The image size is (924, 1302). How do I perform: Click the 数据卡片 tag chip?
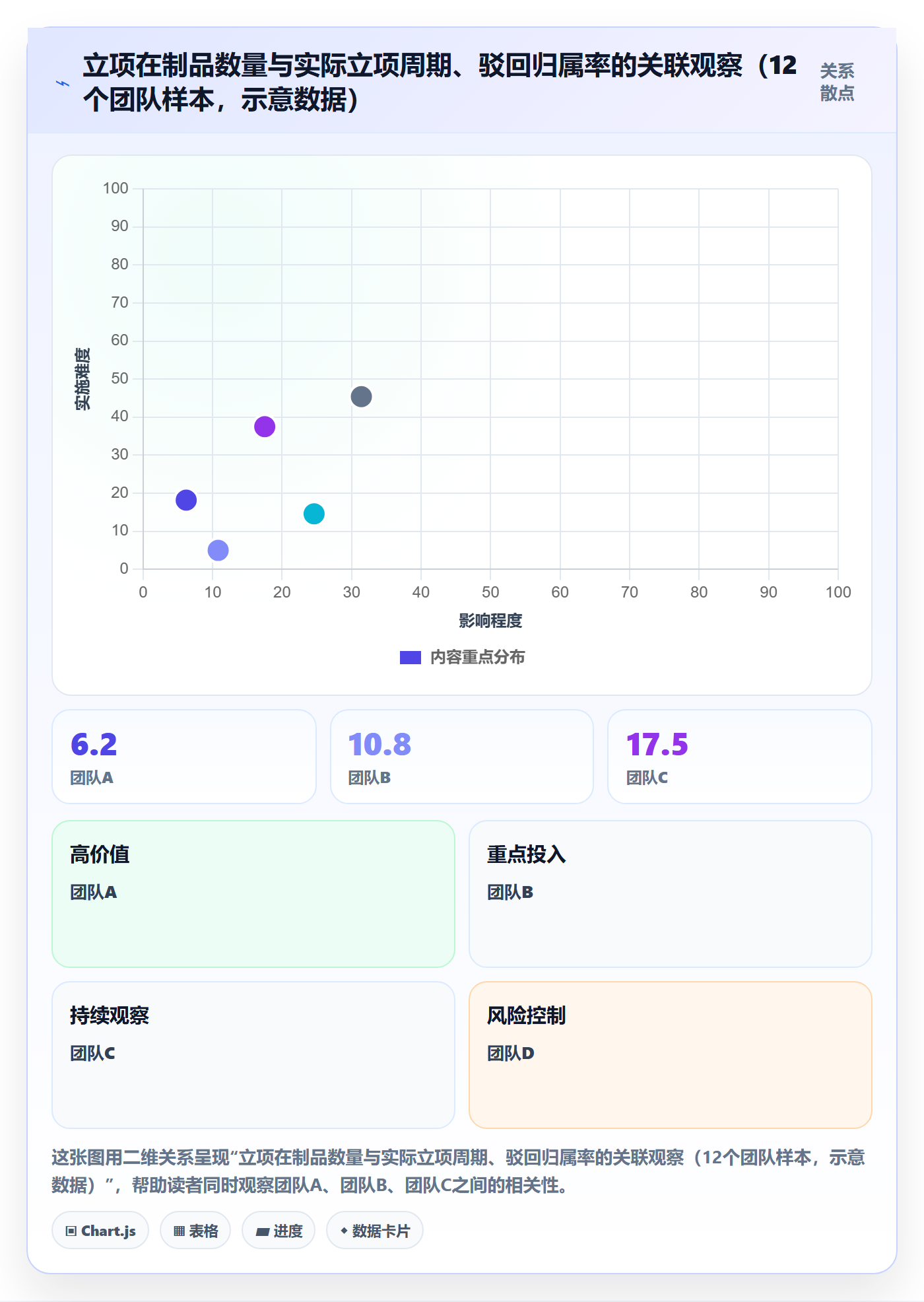375,1231
